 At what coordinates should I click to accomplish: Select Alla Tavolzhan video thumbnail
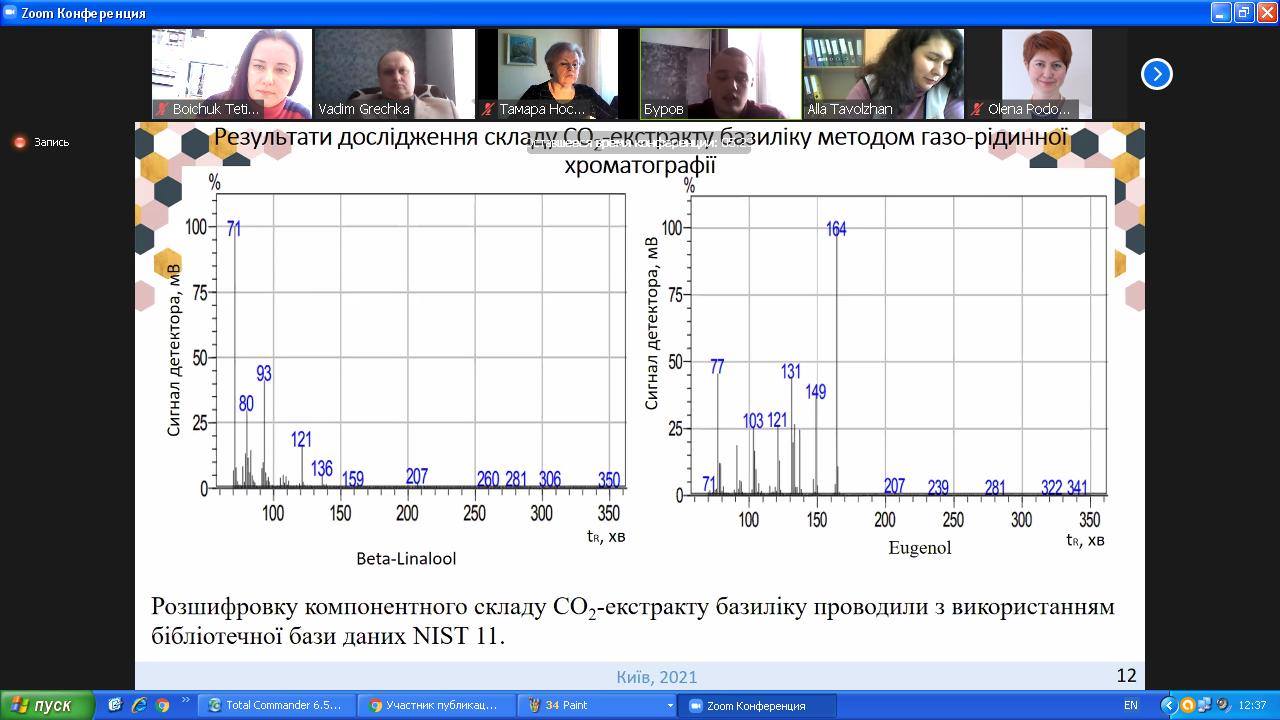[x=883, y=74]
